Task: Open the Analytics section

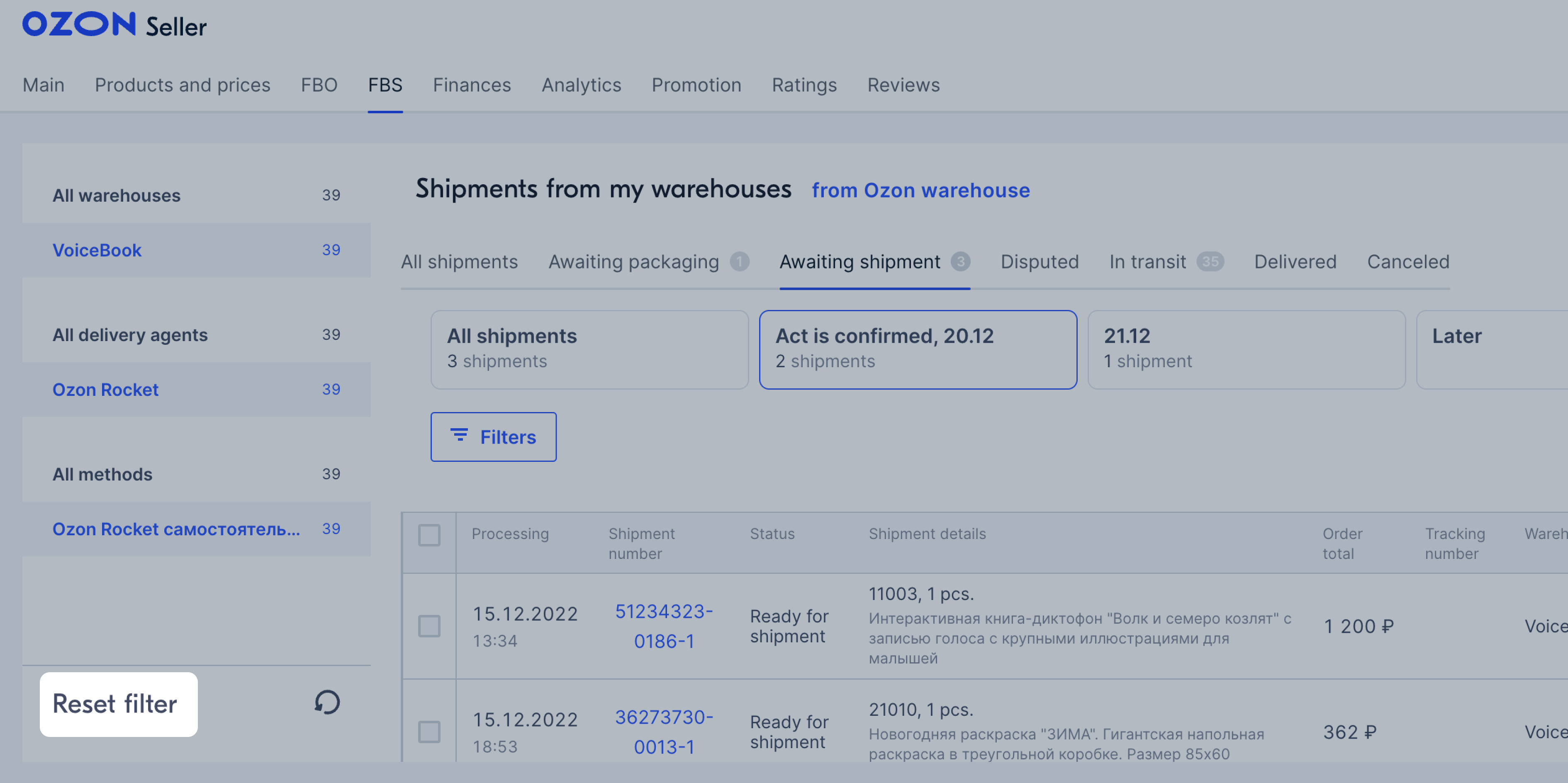Action: tap(581, 85)
